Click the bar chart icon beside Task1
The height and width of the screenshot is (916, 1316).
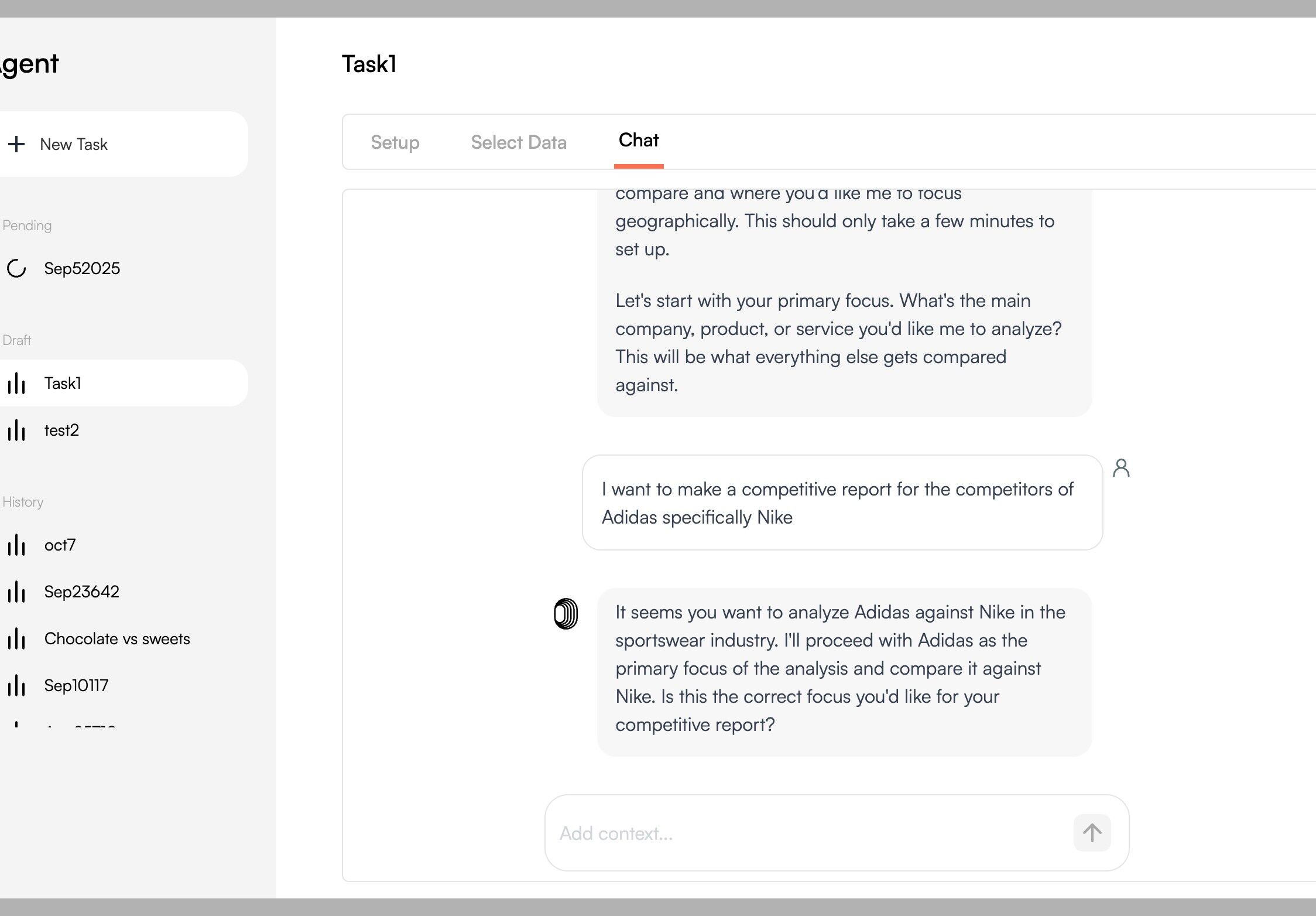tap(16, 384)
